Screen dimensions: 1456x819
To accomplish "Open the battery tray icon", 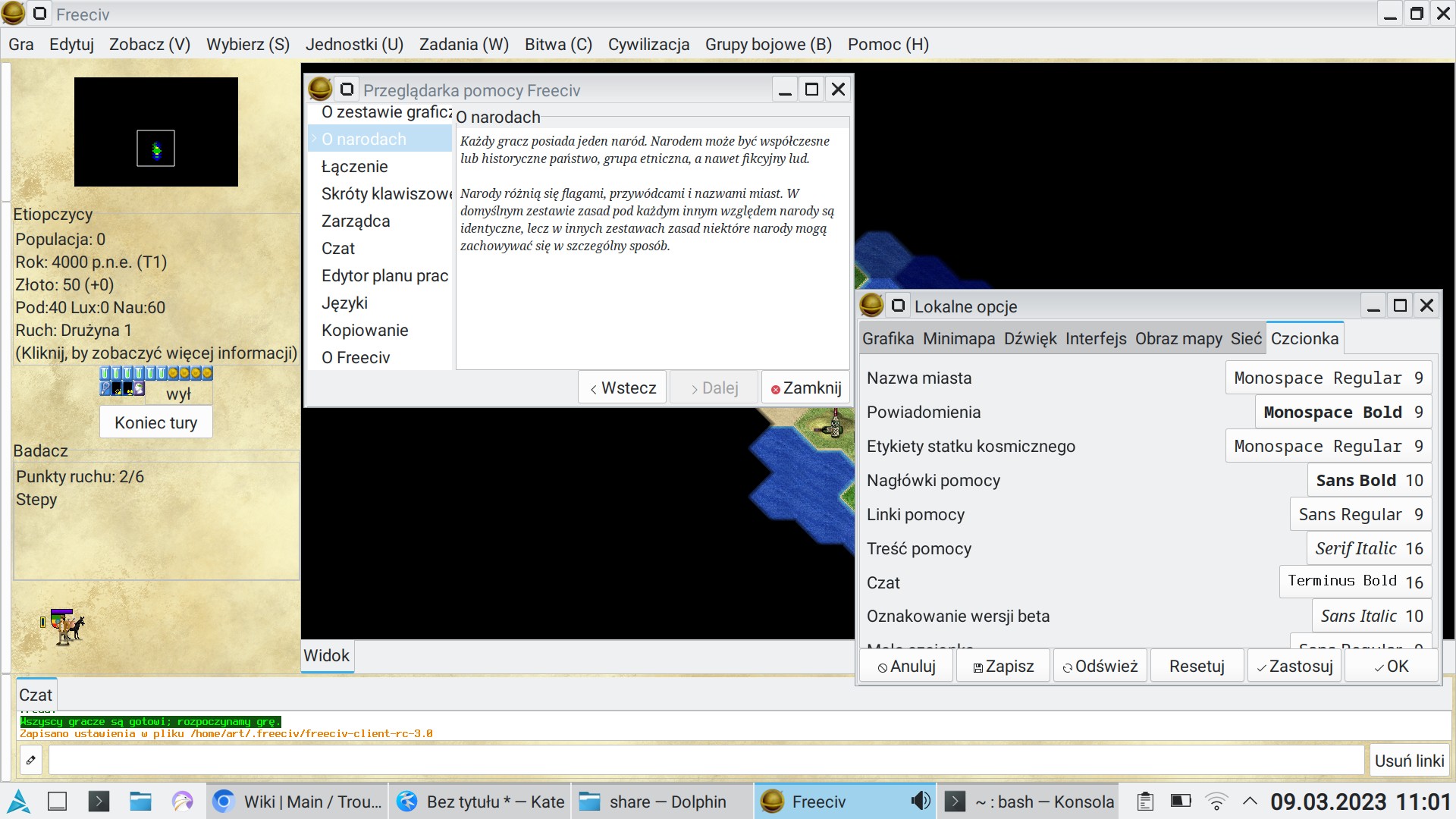I will 1181,801.
